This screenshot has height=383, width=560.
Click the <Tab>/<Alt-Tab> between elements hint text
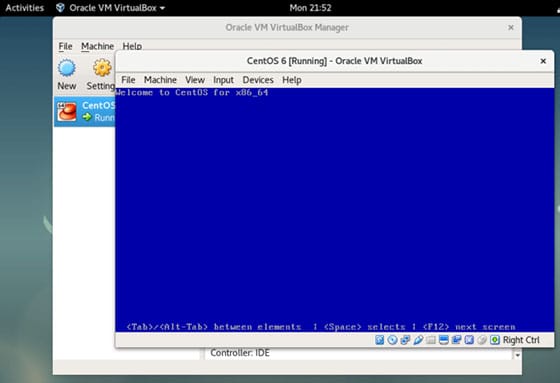click(x=214, y=327)
